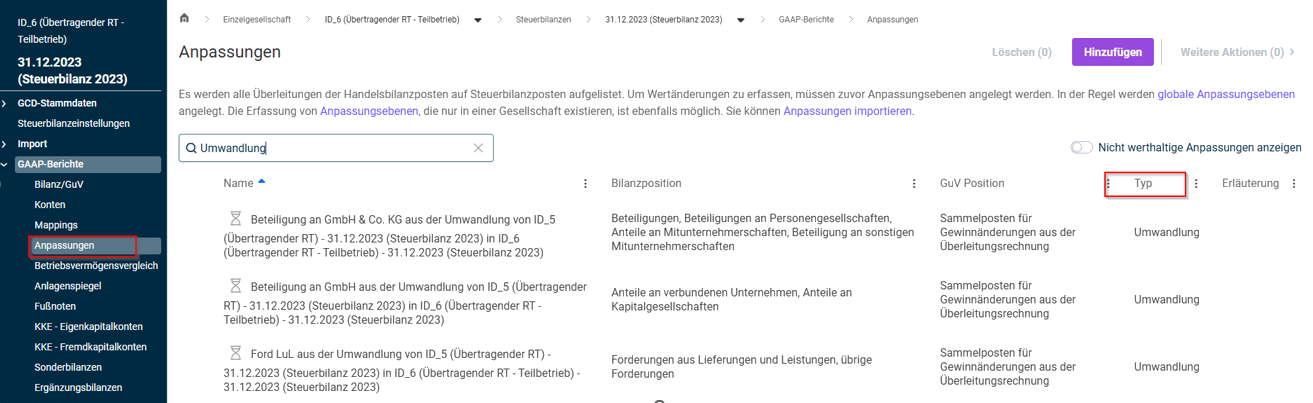Sort by the Erläuterung column header
The image size is (1313, 403).
click(x=1250, y=184)
